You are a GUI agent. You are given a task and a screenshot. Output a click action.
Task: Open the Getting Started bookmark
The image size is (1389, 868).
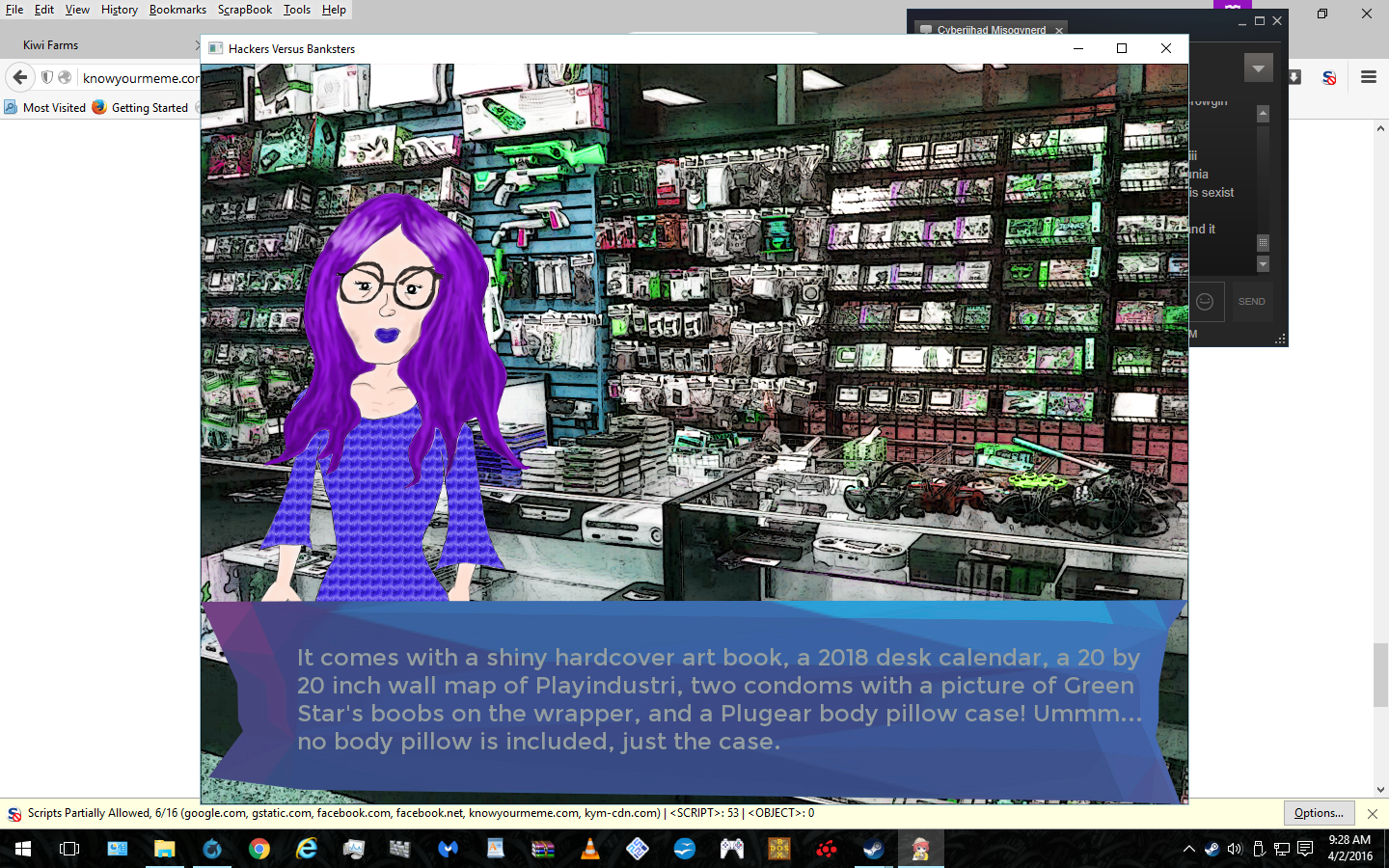pyautogui.click(x=140, y=108)
